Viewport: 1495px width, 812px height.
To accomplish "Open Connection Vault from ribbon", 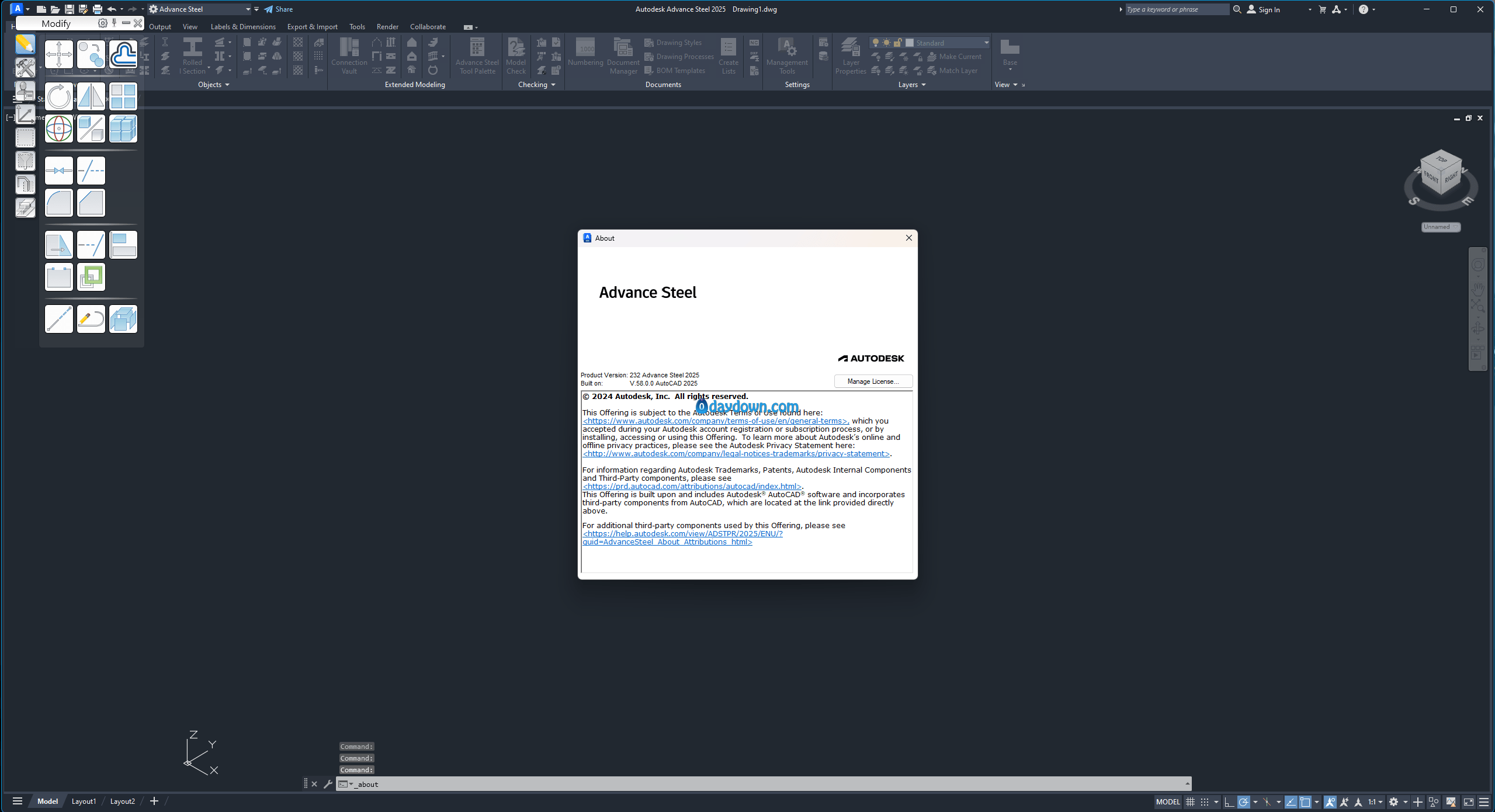I will 349,56.
